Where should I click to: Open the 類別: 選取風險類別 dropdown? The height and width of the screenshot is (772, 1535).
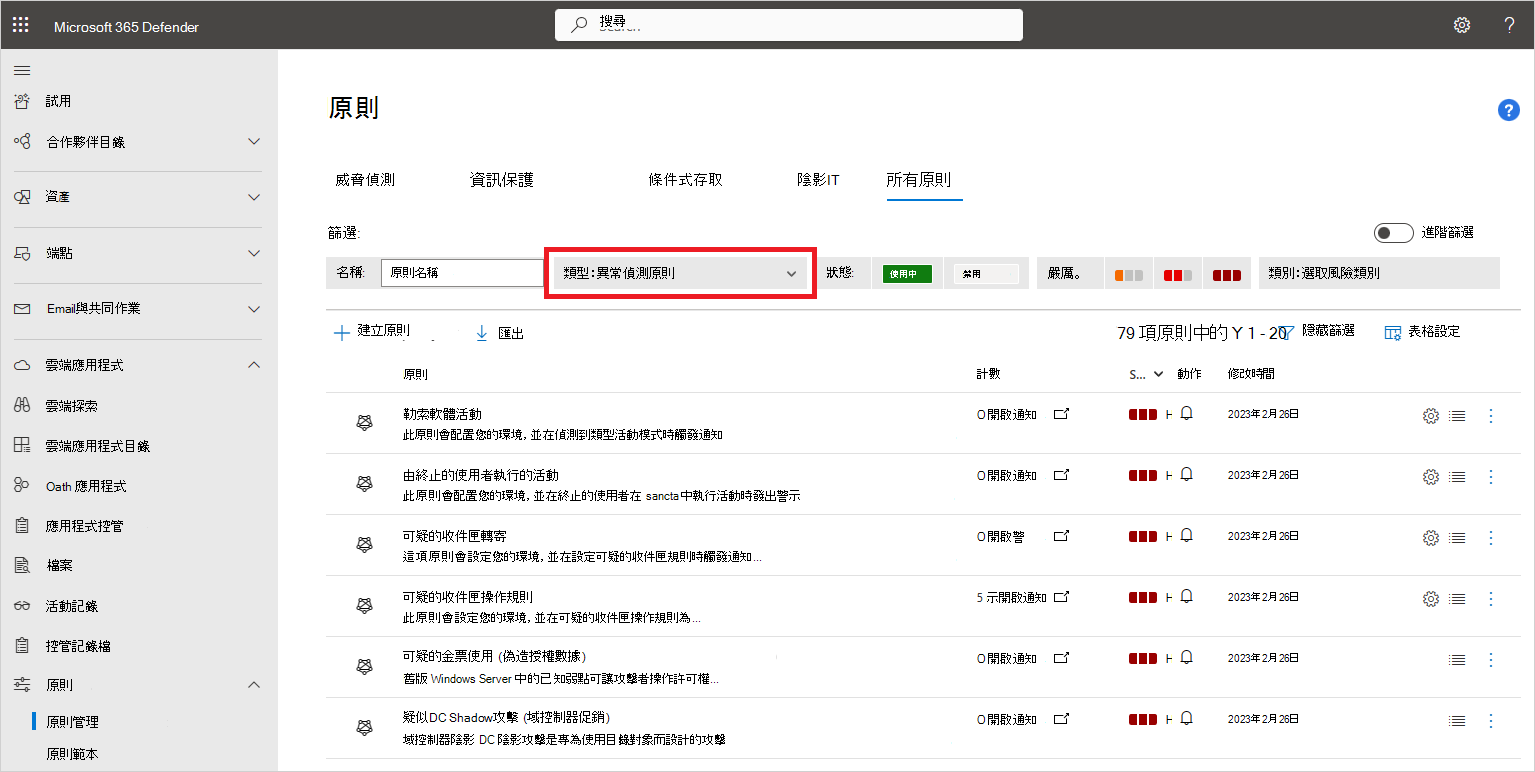coord(1379,273)
